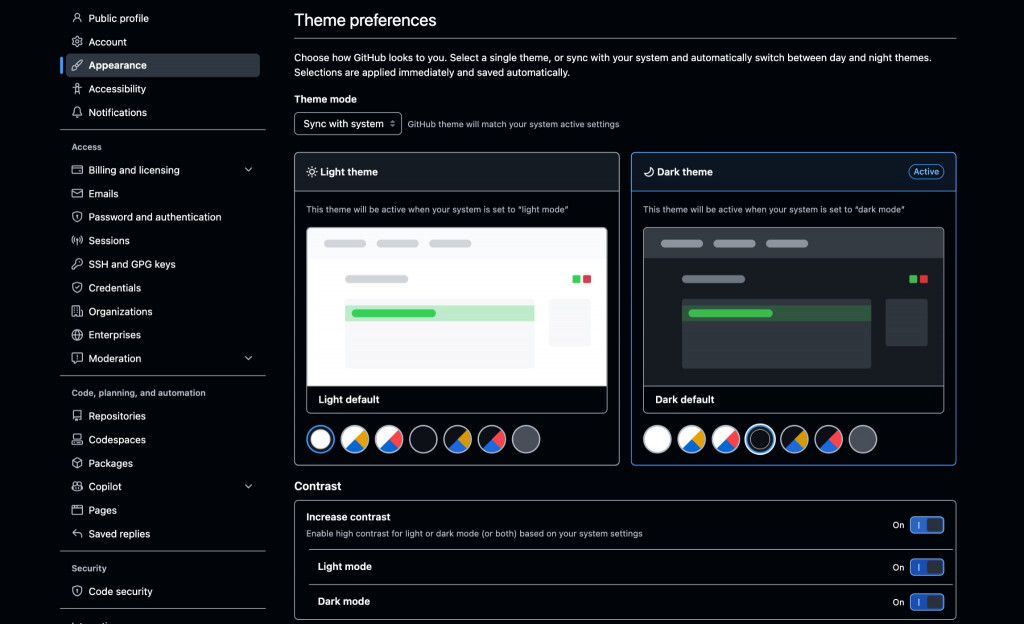Toggle the Light mode contrast switch
Screen dimensions: 1024x624
(x=927, y=567)
